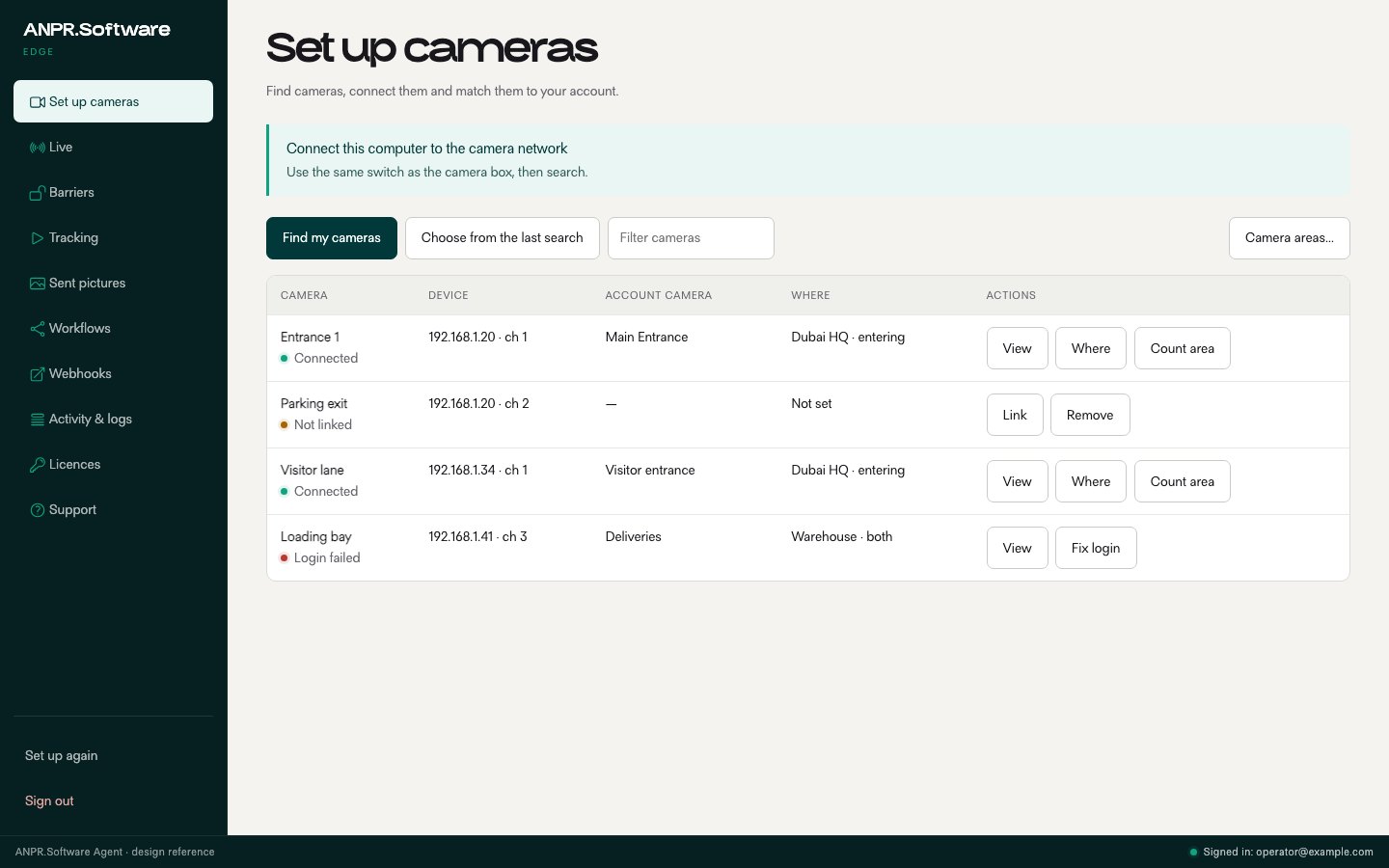Link the Parking exit camera
Screen dimensions: 1389x868
pos(1015,415)
